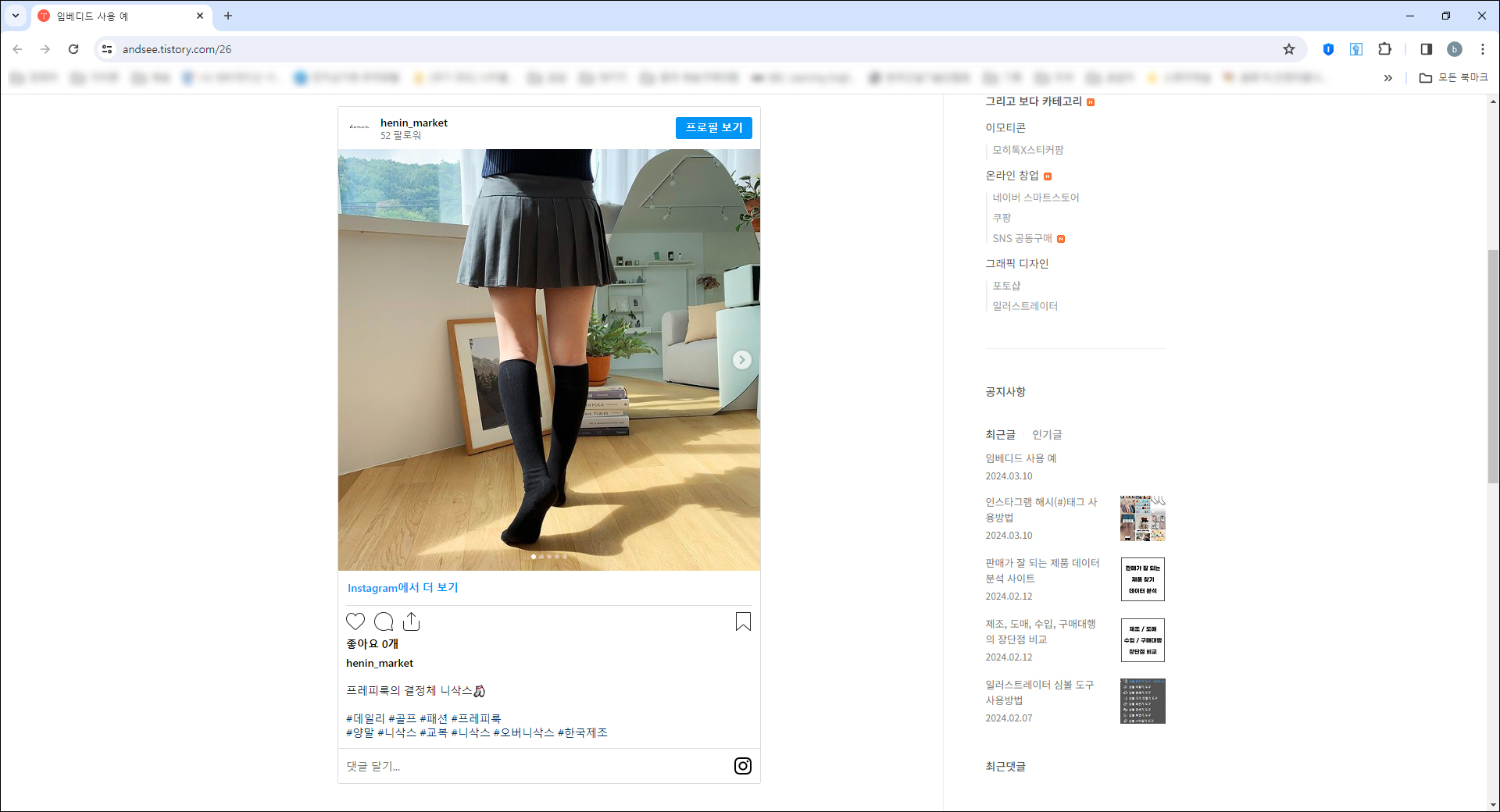Open the 이모티콘 category
The image size is (1500, 812).
[x=1005, y=127]
